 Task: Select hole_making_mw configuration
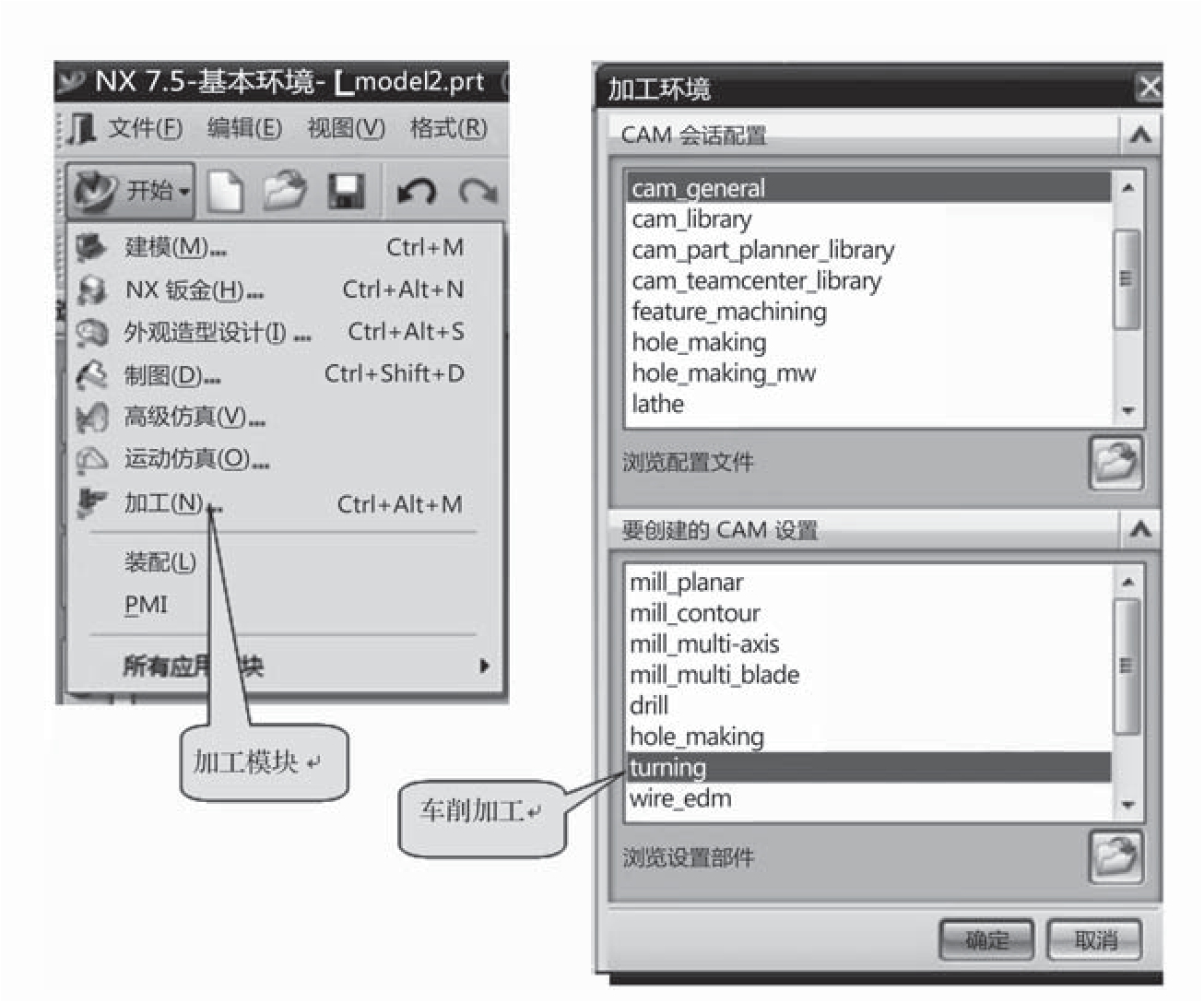pos(868,373)
